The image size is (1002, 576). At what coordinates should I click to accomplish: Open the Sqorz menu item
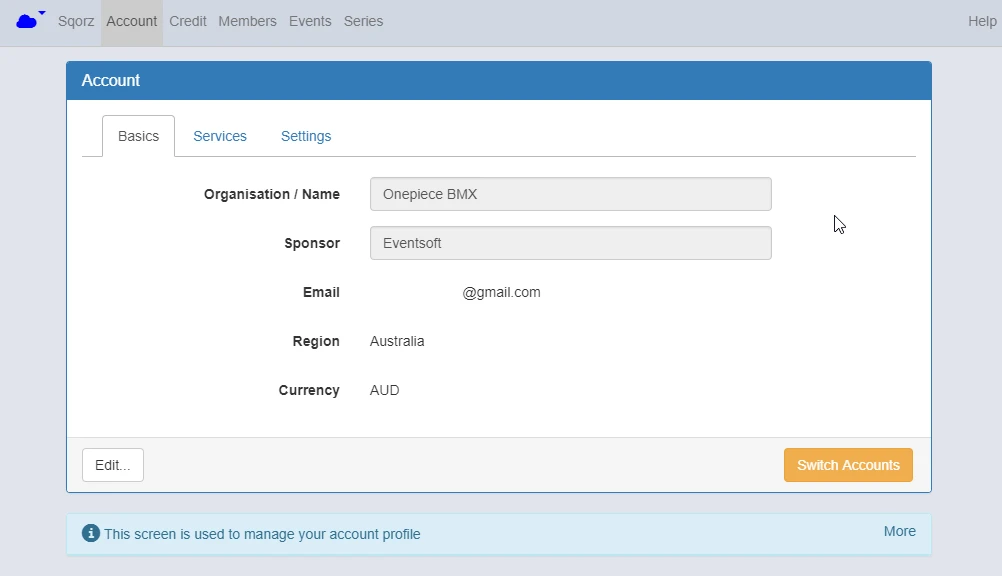coord(76,21)
